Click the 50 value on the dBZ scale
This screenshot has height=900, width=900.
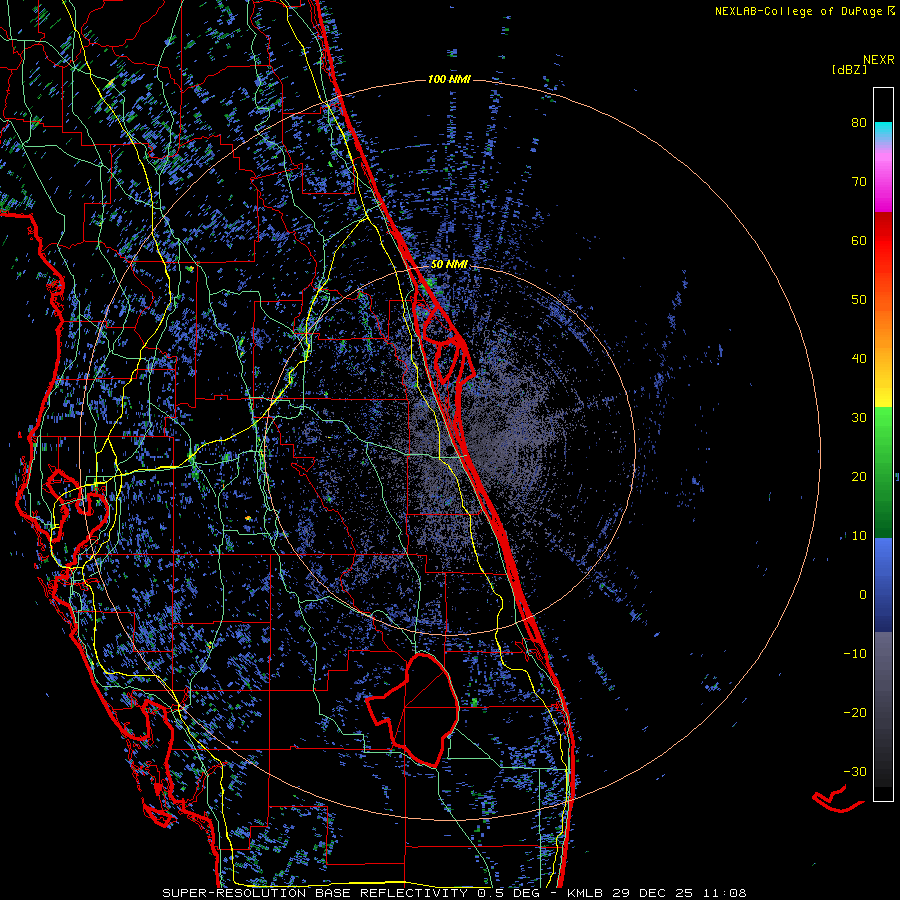point(859,300)
